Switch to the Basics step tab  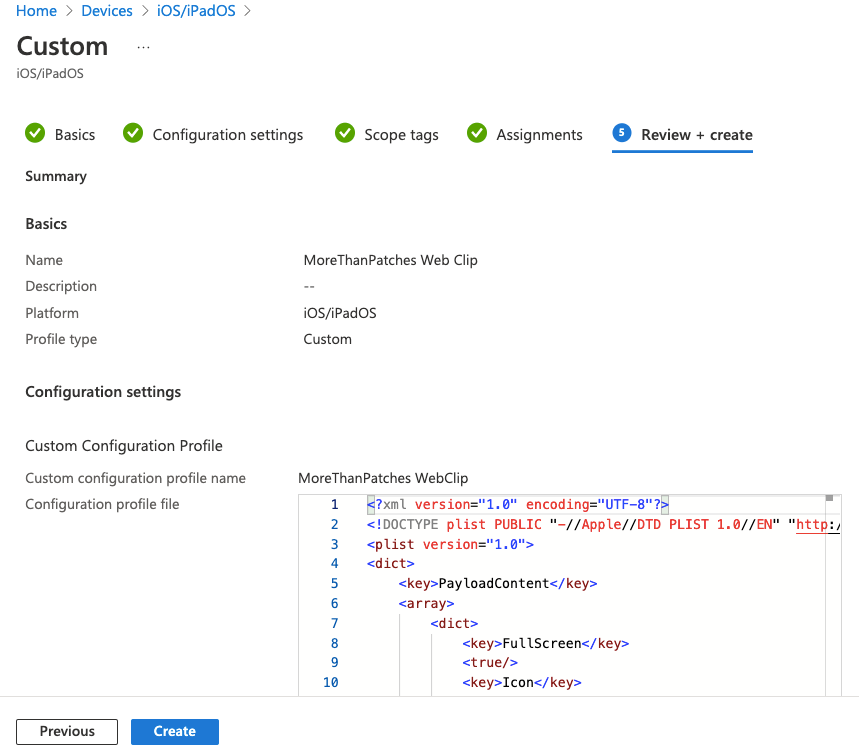tap(75, 135)
